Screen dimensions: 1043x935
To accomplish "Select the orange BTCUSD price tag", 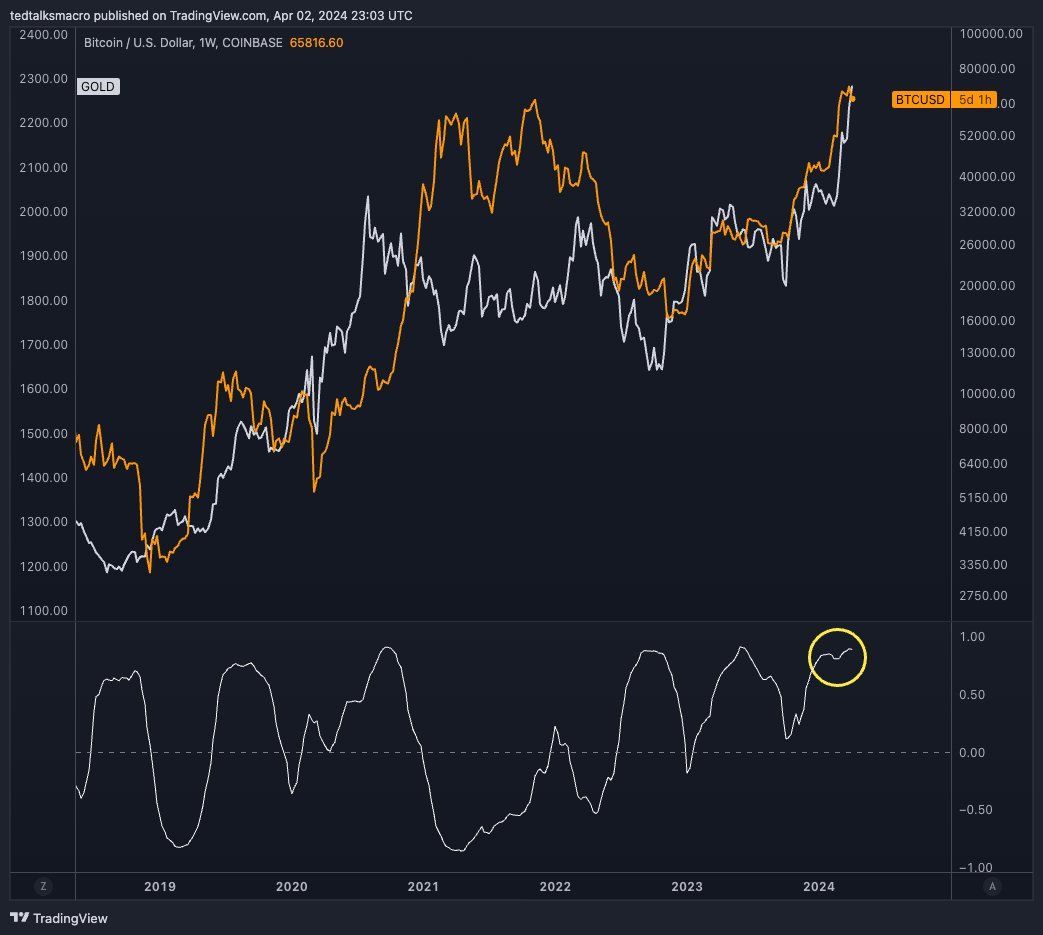I will tap(919, 100).
